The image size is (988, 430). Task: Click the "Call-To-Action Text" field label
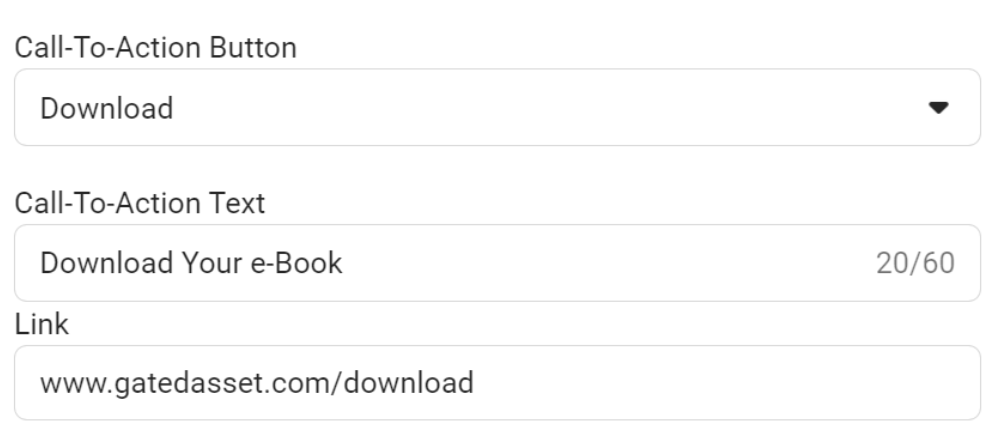coord(139,204)
